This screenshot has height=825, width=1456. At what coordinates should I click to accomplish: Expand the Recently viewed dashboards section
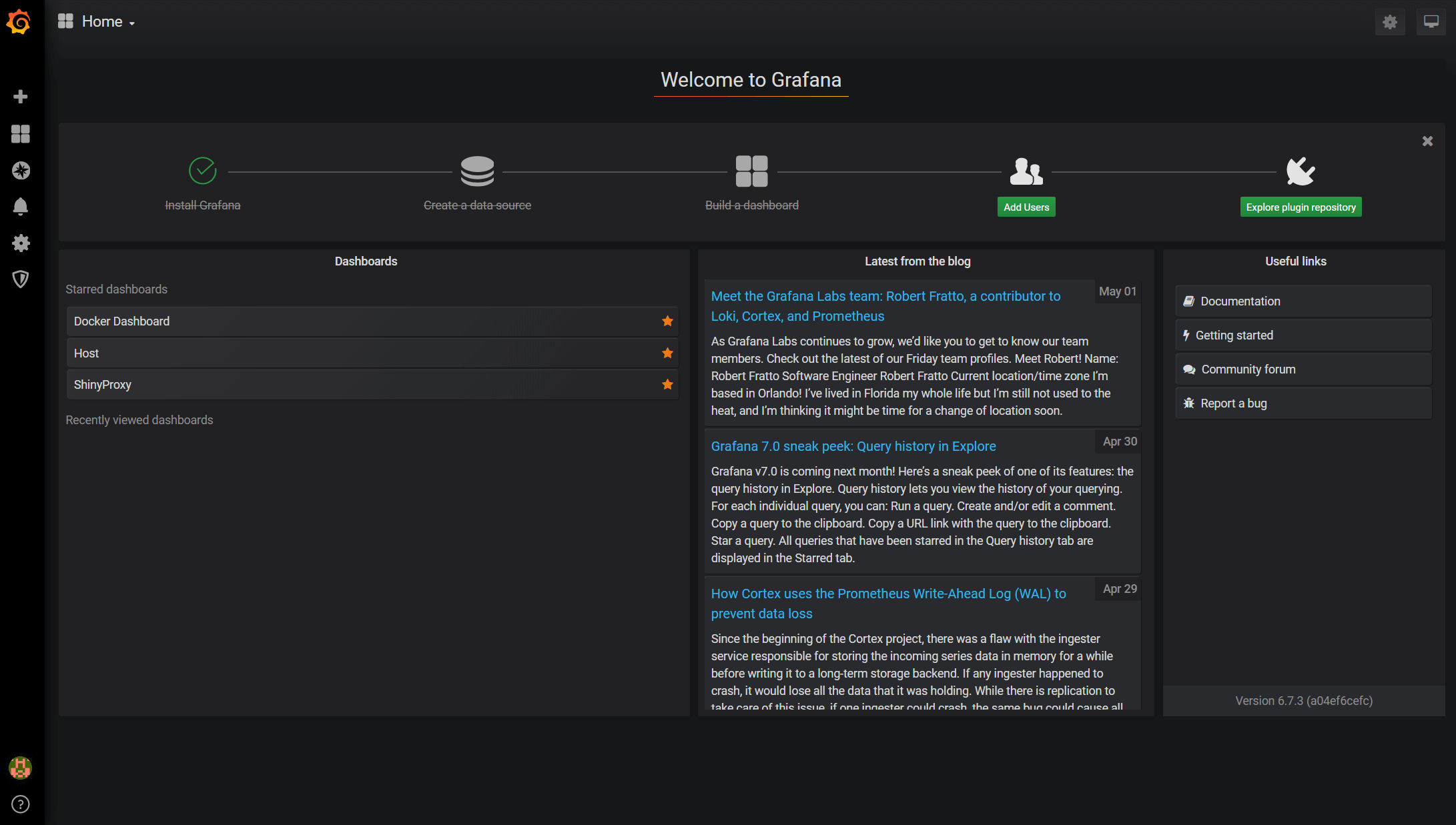139,419
